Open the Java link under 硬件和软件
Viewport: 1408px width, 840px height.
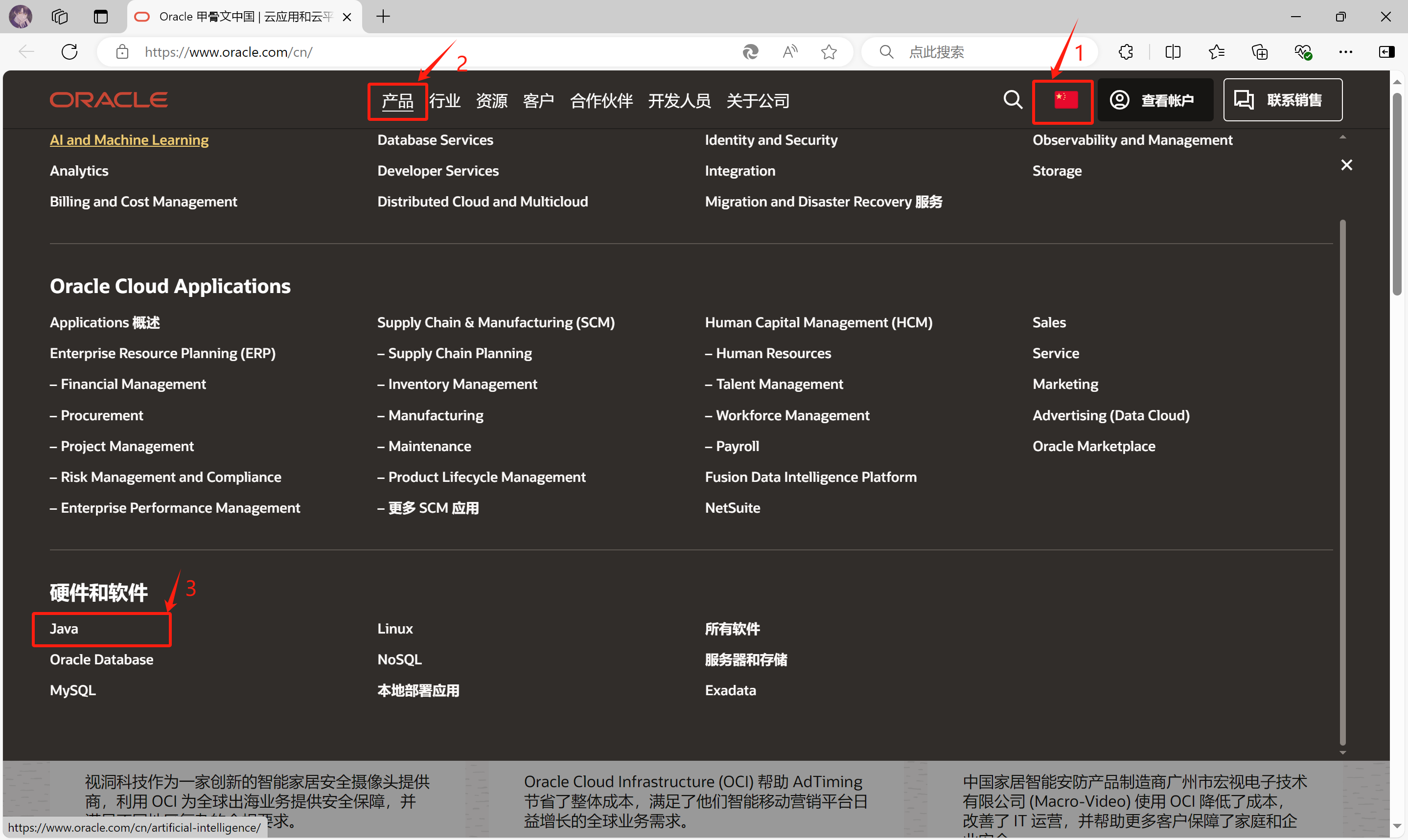64,629
